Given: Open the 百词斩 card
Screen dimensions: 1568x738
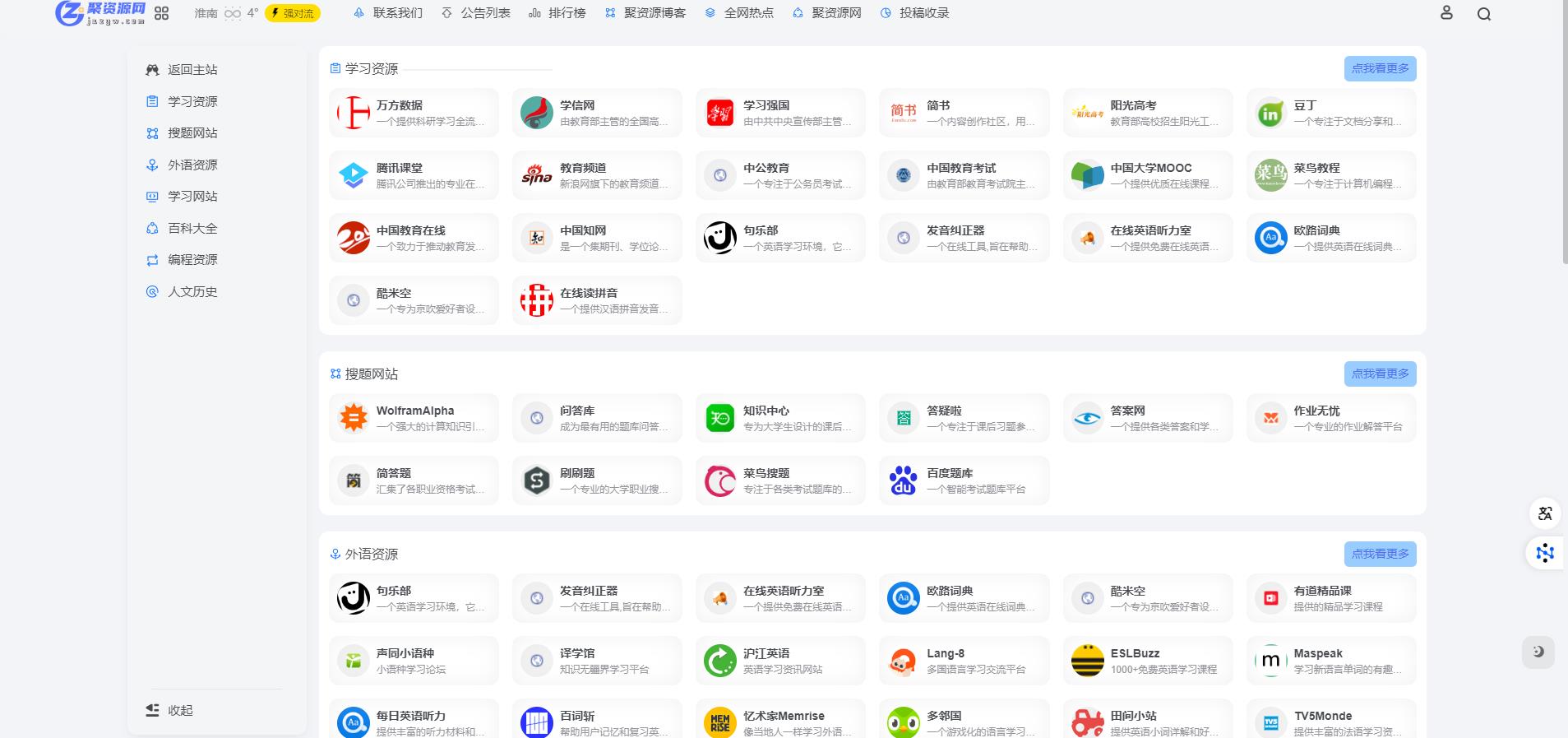Looking at the screenshot, I should (x=597, y=718).
